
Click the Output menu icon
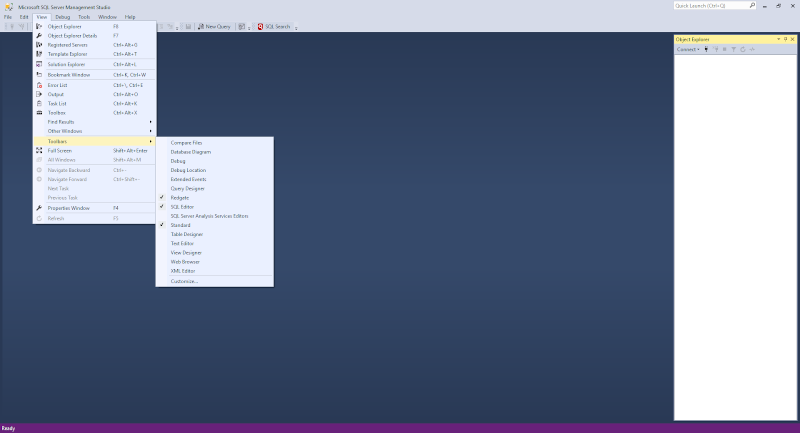pyautogui.click(x=39, y=94)
